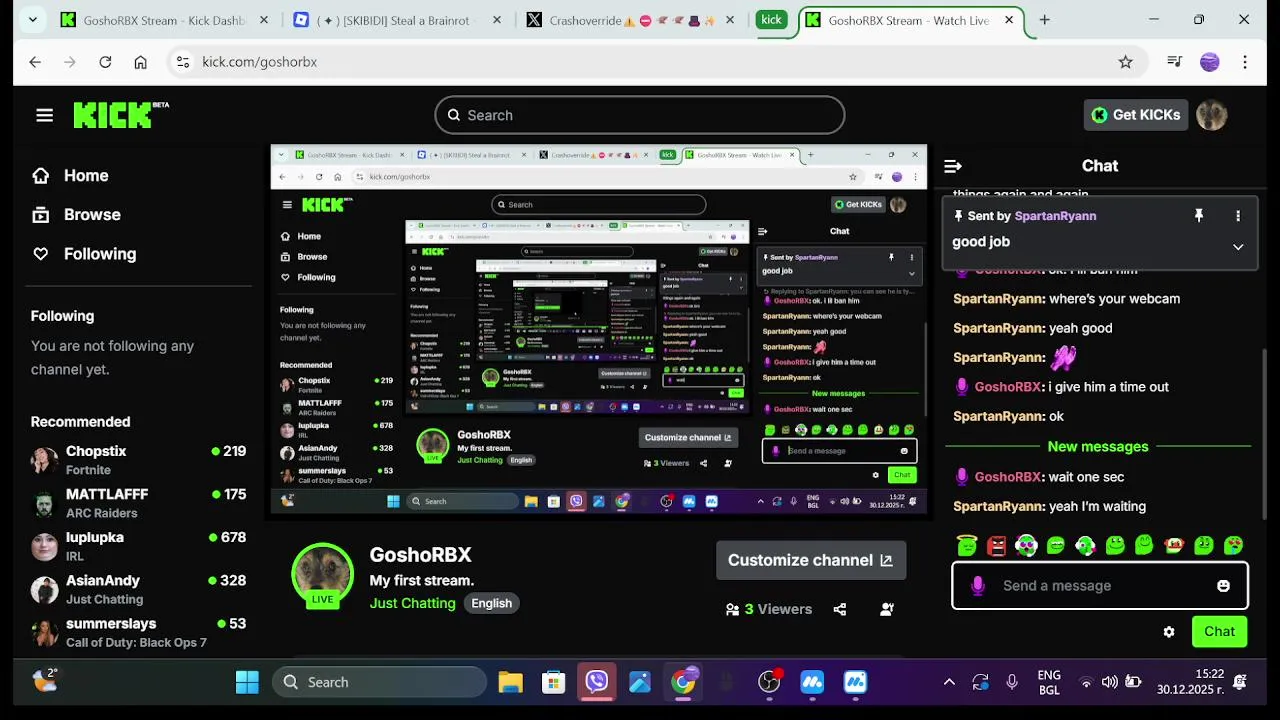Open Just Chatting category link
The image size is (1280, 720).
[412, 603]
